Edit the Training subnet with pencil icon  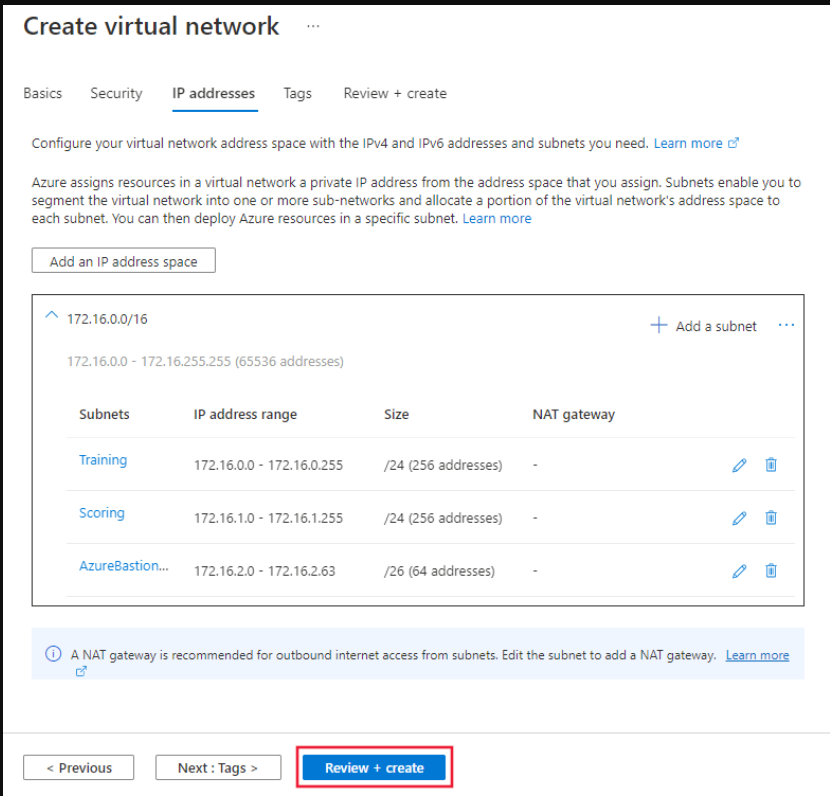click(x=739, y=465)
